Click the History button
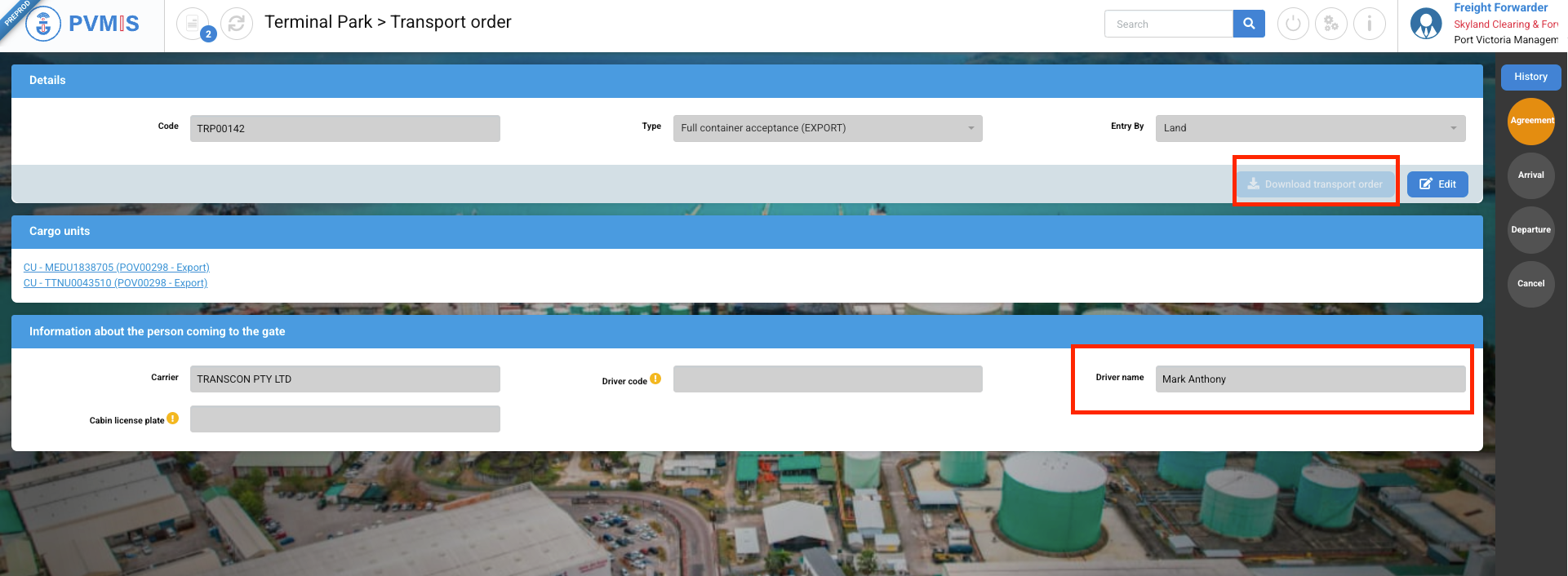 click(1530, 77)
